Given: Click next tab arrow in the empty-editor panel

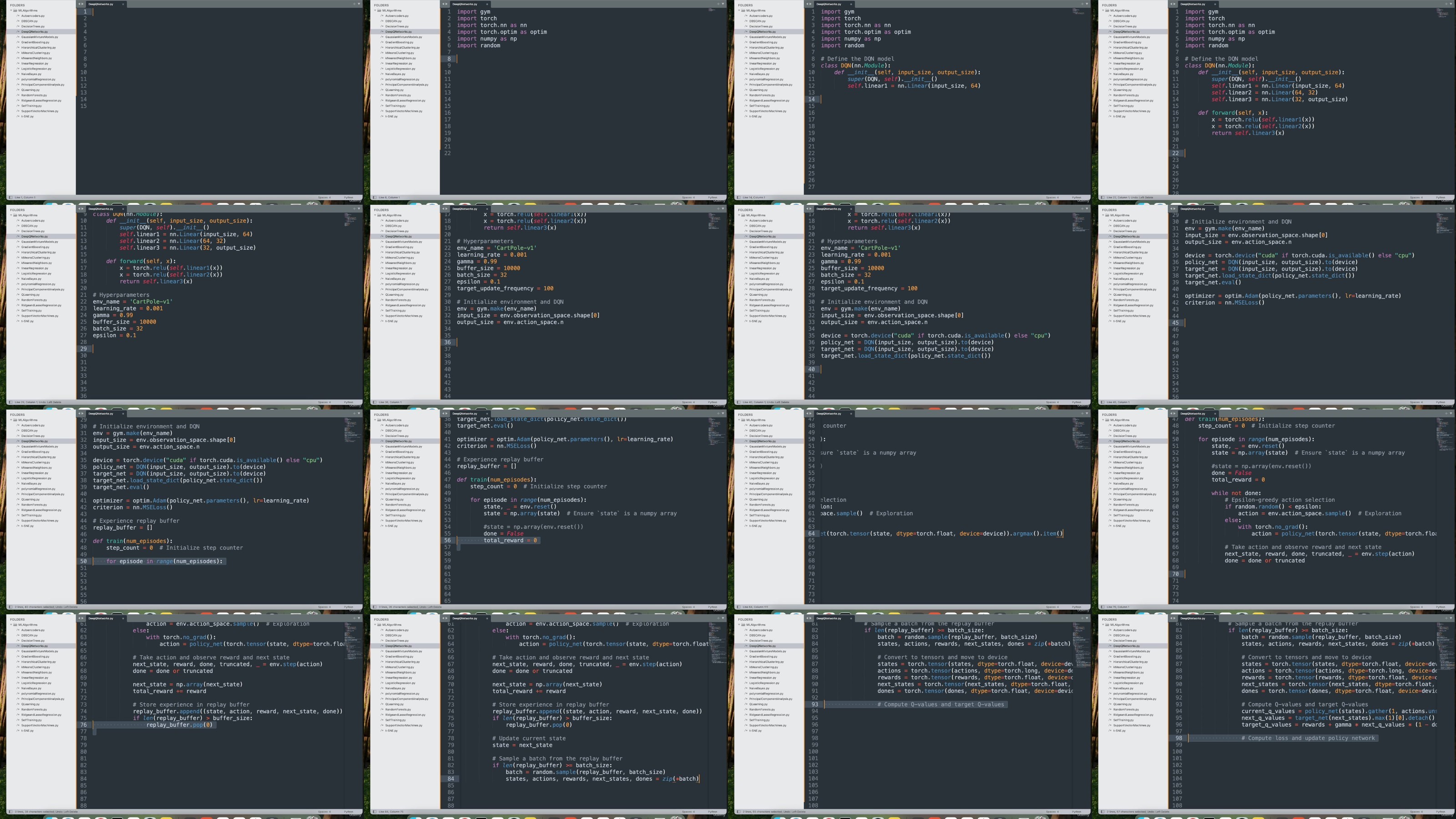Looking at the screenshot, I should point(82,4).
